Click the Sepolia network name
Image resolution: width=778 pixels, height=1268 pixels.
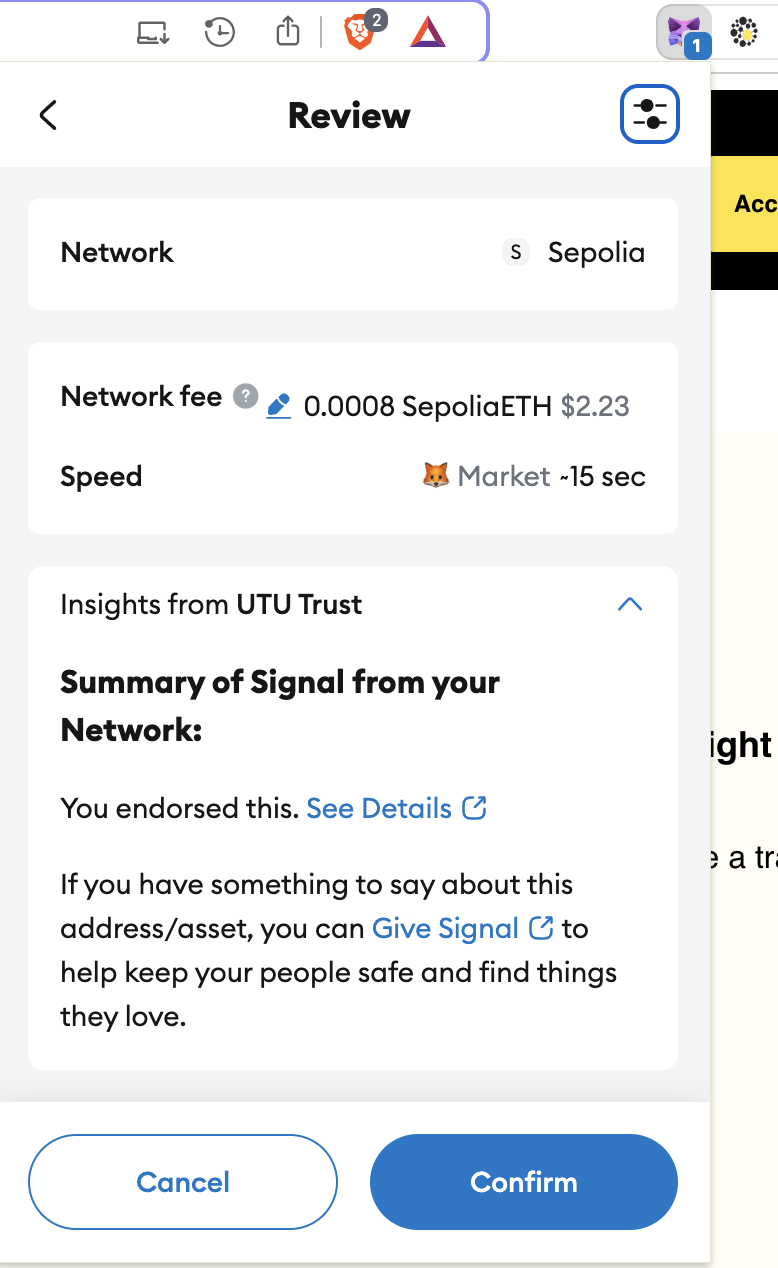pyautogui.click(x=596, y=252)
